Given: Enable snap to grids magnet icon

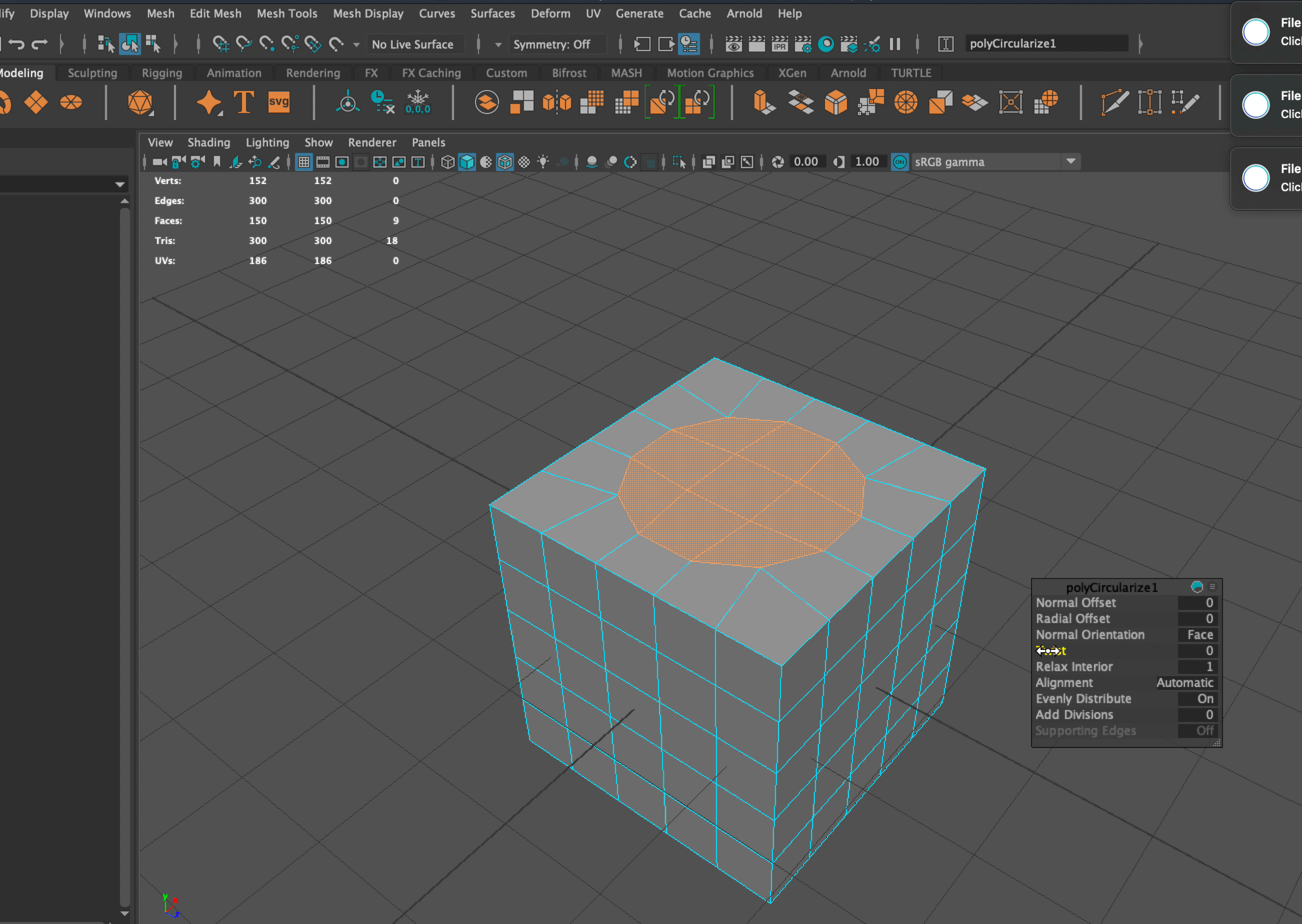Looking at the screenshot, I should click(x=221, y=44).
